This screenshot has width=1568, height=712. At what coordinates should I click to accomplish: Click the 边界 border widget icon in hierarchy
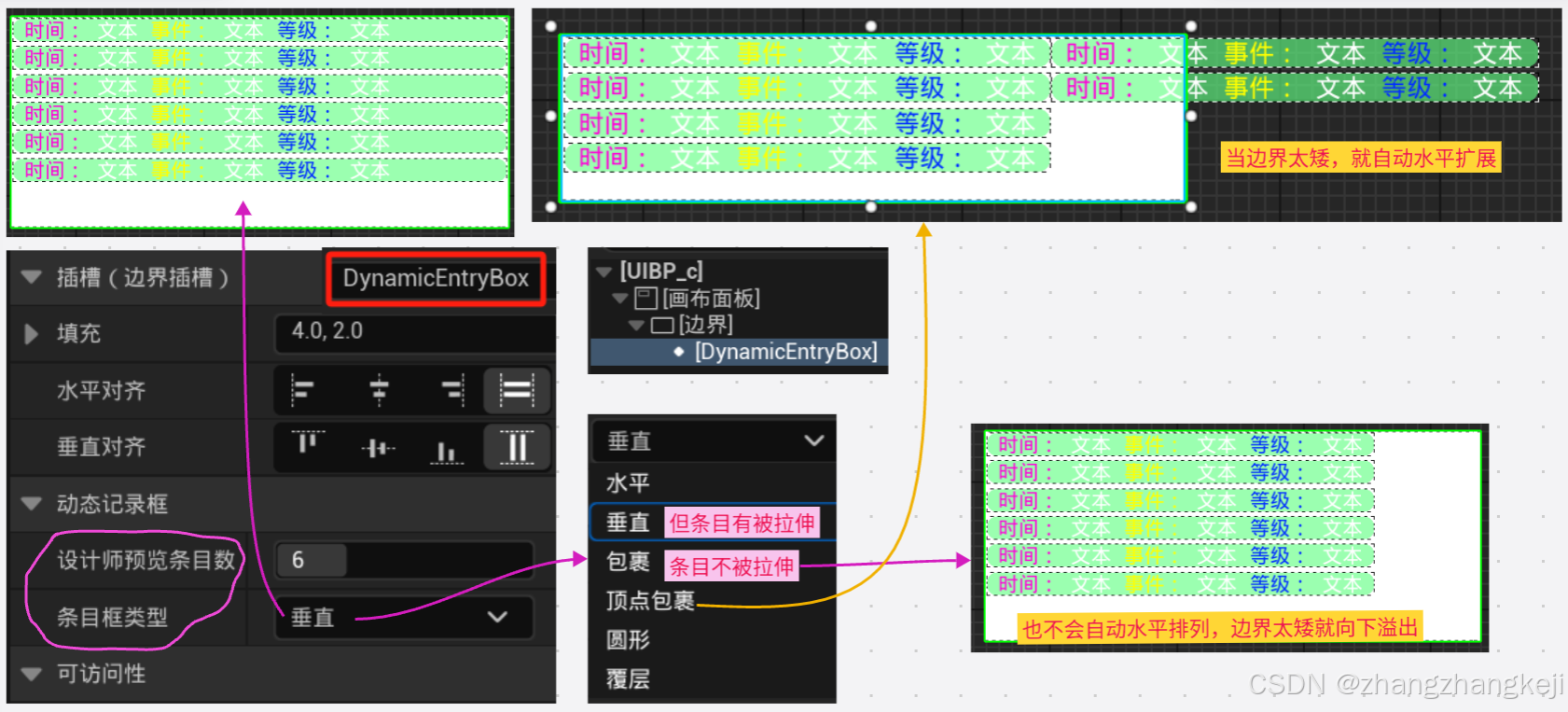pyautogui.click(x=662, y=326)
